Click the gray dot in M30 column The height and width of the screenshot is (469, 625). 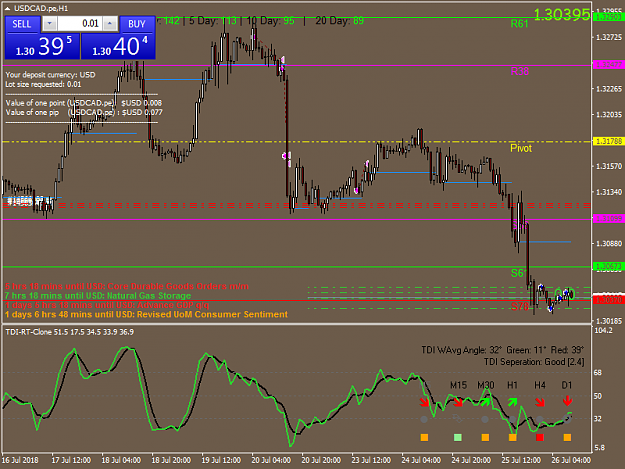click(x=485, y=419)
